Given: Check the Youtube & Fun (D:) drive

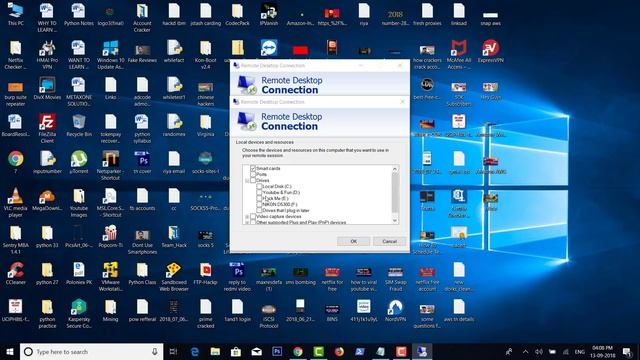Looking at the screenshot, I should click(x=259, y=192).
